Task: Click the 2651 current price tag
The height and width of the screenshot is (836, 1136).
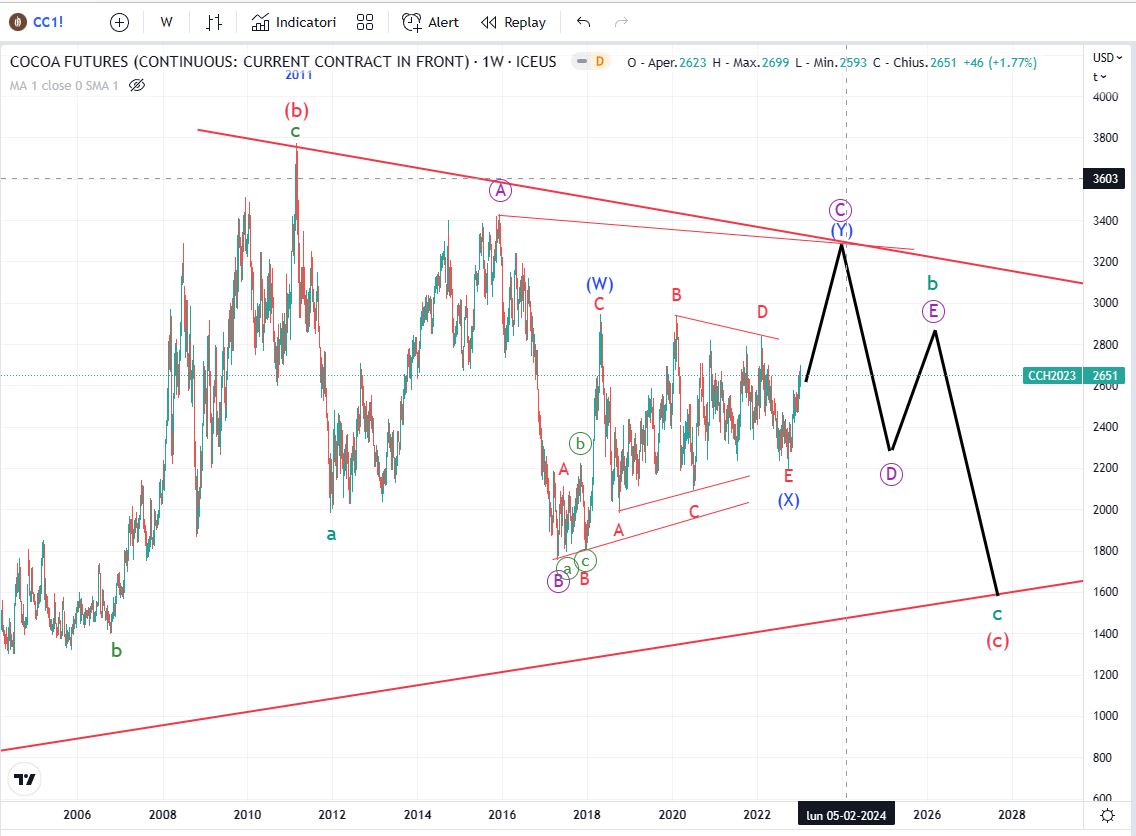Action: coord(1105,375)
